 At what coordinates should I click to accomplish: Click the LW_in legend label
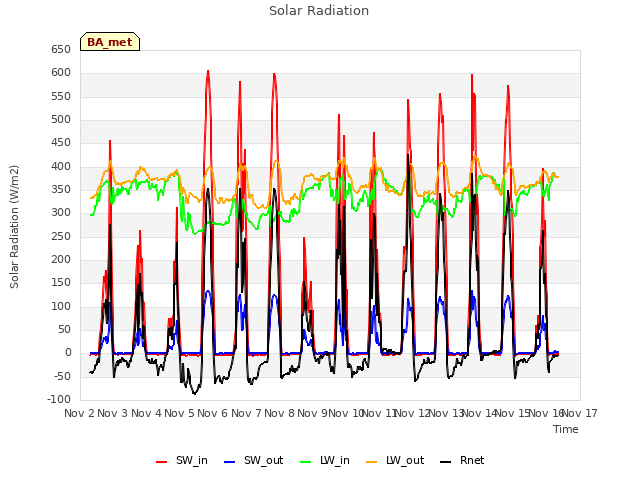335,460
